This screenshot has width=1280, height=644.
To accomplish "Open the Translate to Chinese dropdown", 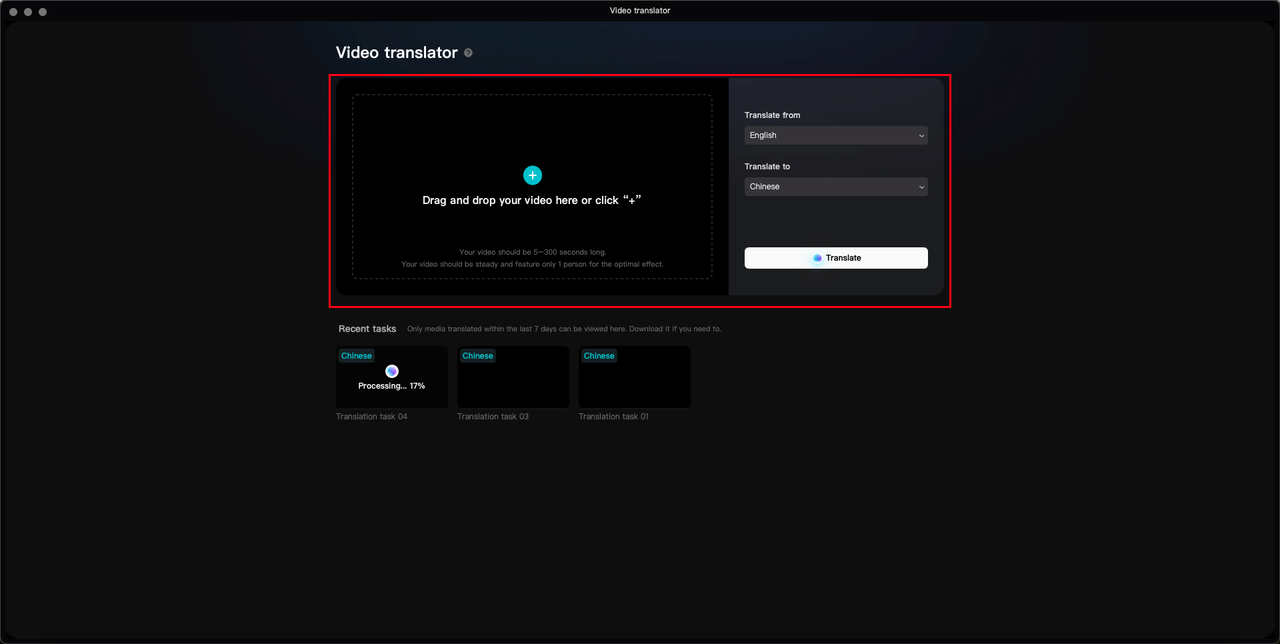I will (836, 187).
